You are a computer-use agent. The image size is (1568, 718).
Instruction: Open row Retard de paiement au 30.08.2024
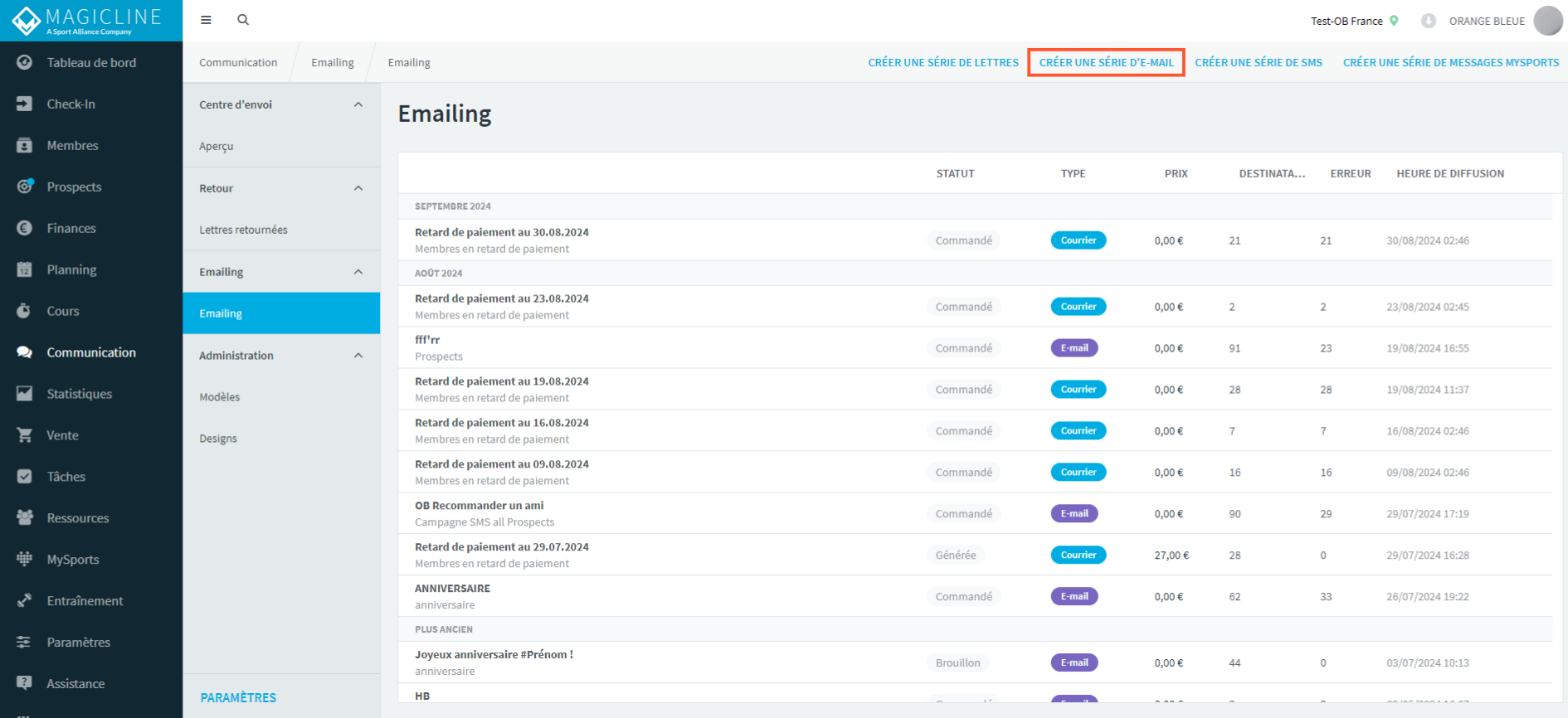976,240
